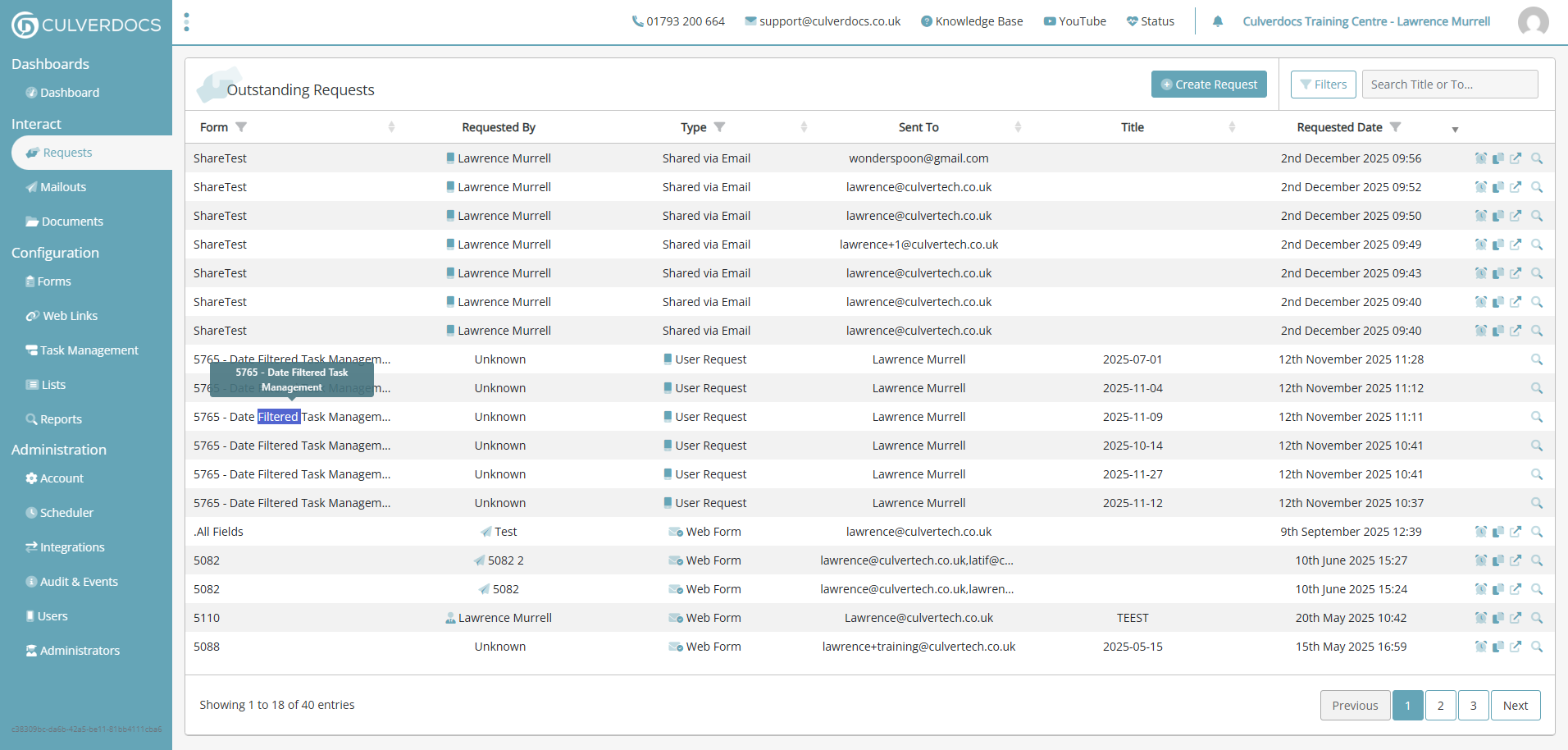Open external link icon for the 5110 request
This screenshot has height=750, width=1568.
pos(1516,618)
